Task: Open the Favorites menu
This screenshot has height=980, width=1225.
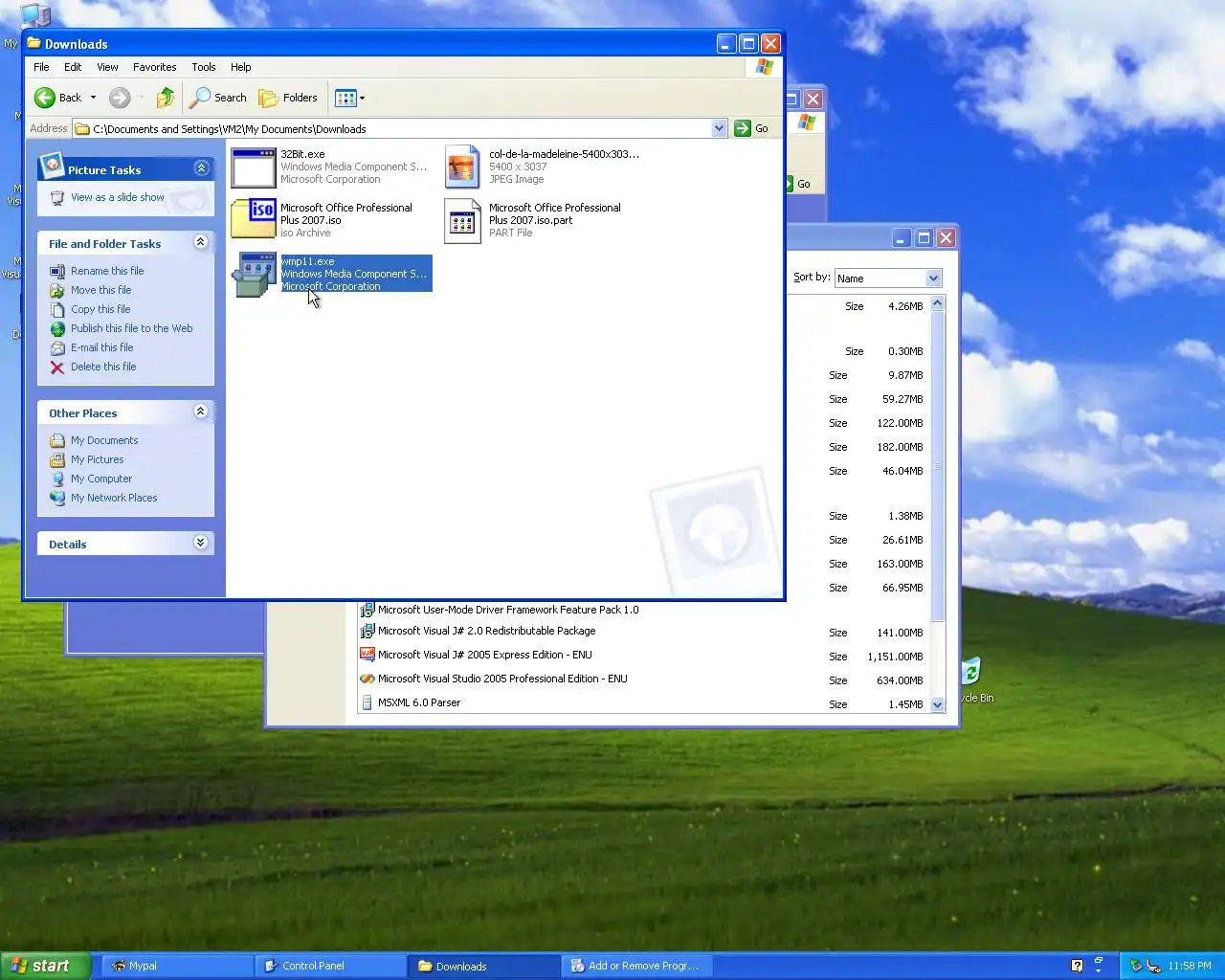Action: (x=155, y=67)
